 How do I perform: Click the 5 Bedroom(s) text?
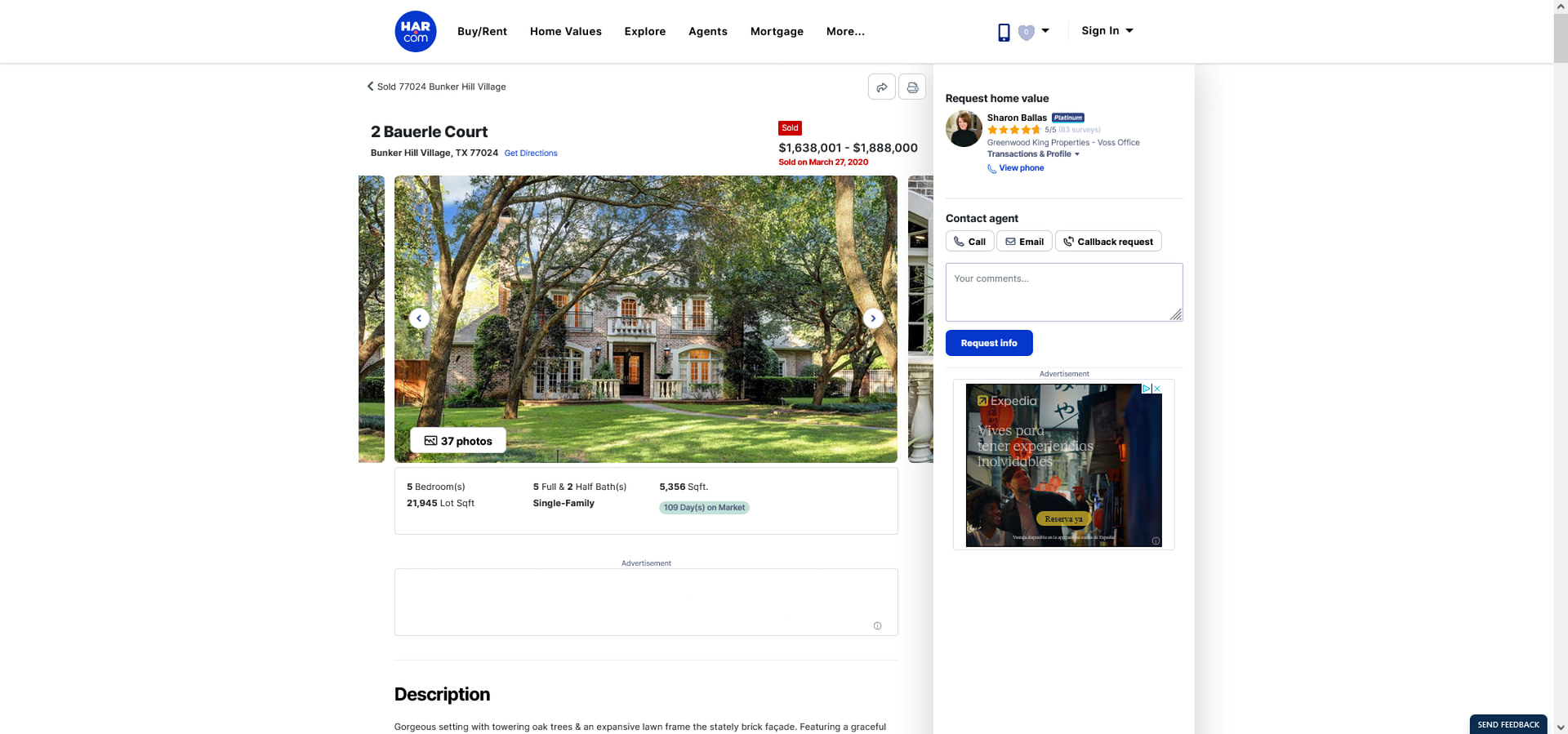click(x=436, y=487)
